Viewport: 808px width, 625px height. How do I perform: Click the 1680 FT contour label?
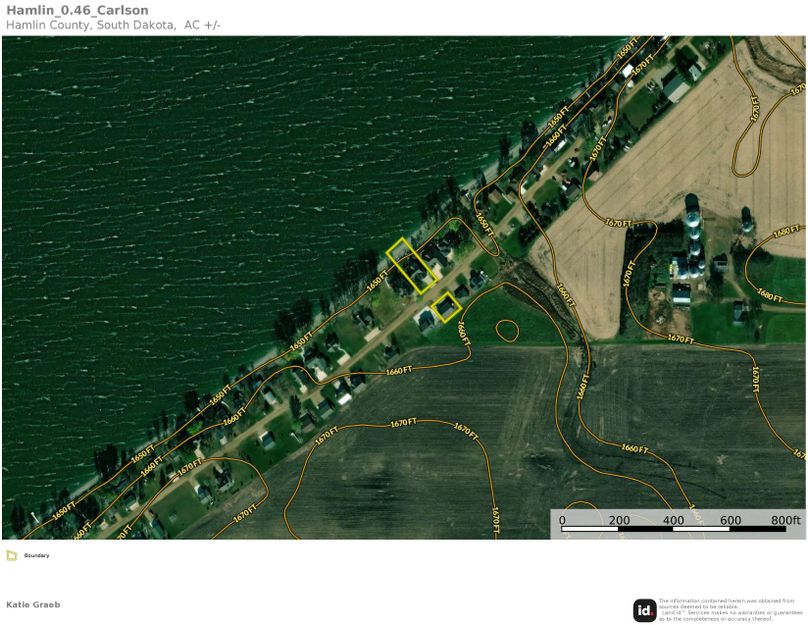(x=770, y=293)
